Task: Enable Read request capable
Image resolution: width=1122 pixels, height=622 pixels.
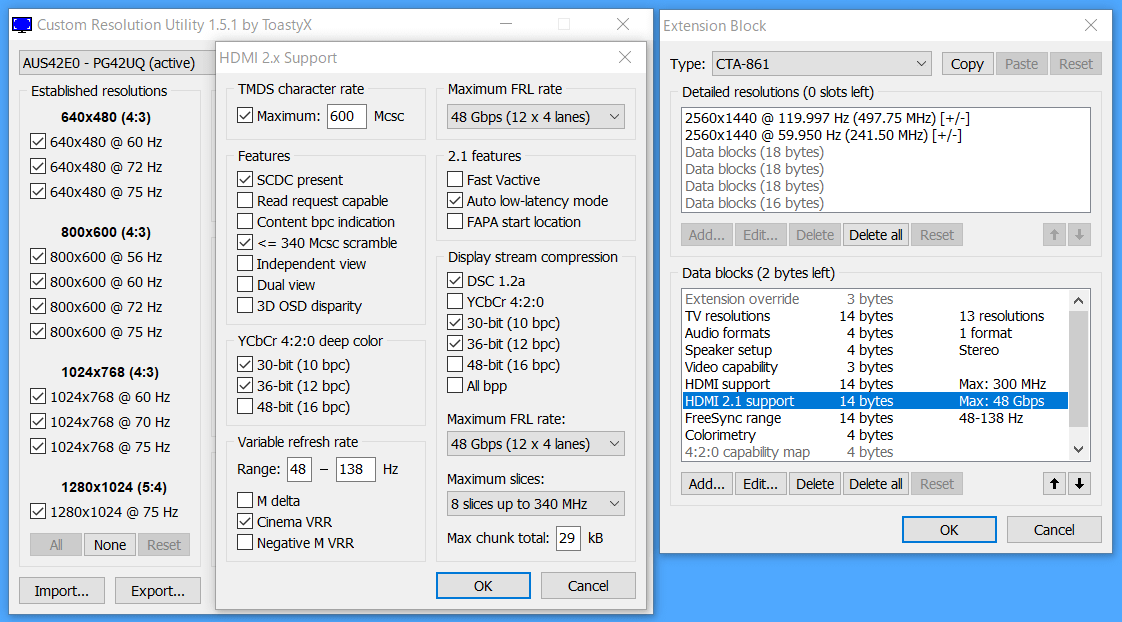Action: click(245, 200)
